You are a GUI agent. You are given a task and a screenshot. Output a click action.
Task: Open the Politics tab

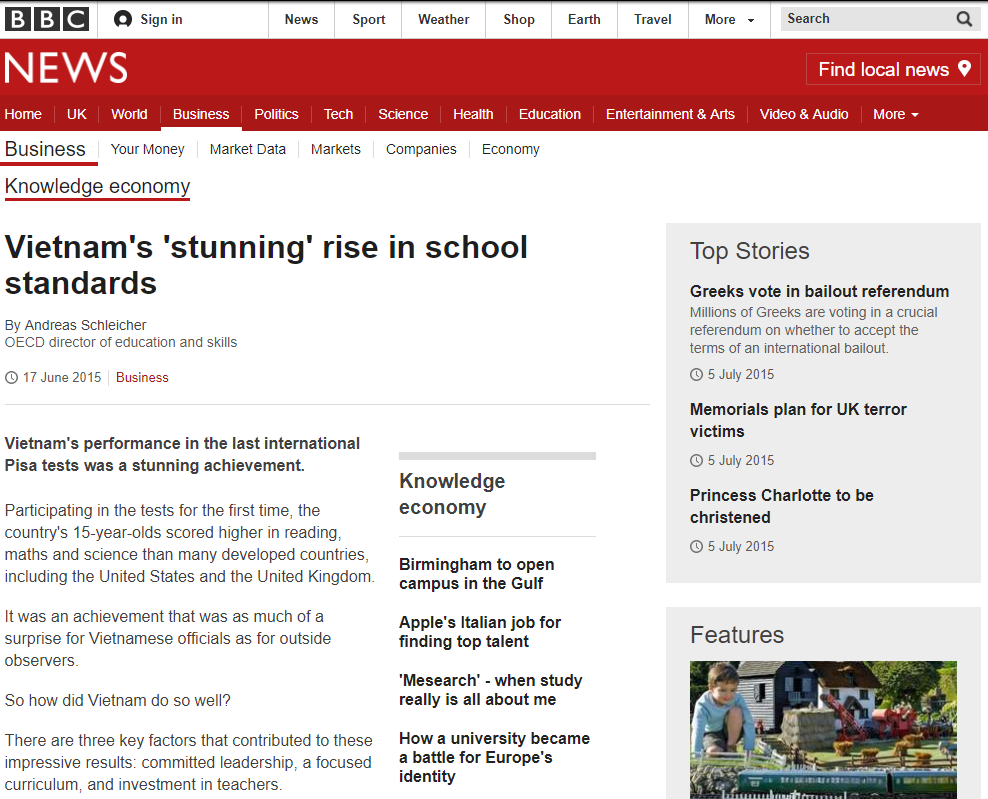tap(276, 114)
